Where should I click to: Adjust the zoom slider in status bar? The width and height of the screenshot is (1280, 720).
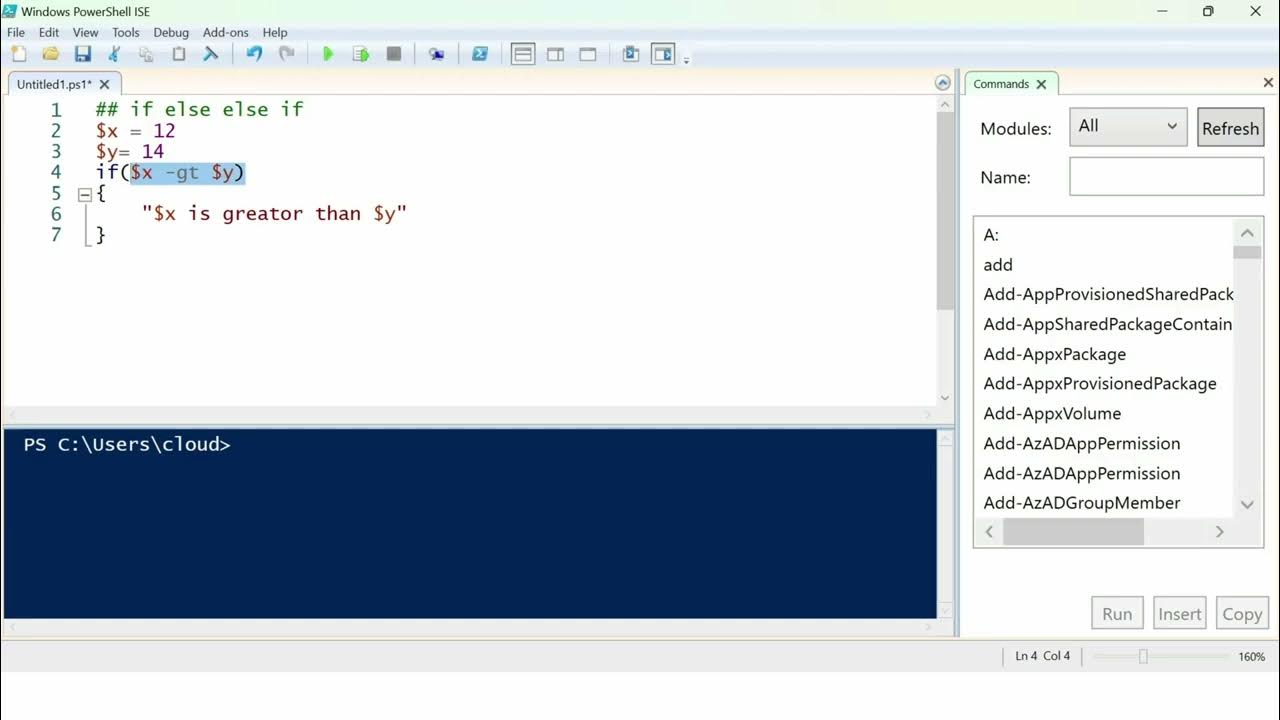coord(1143,657)
